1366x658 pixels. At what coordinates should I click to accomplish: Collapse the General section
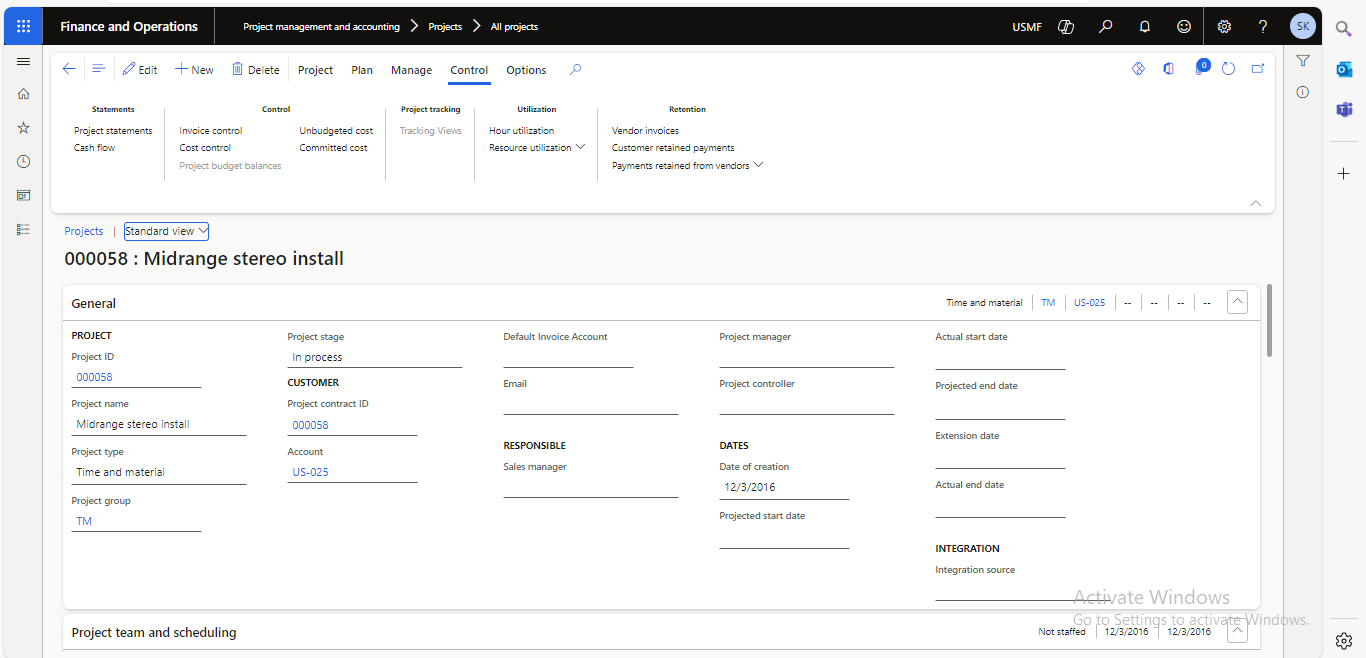1237,302
